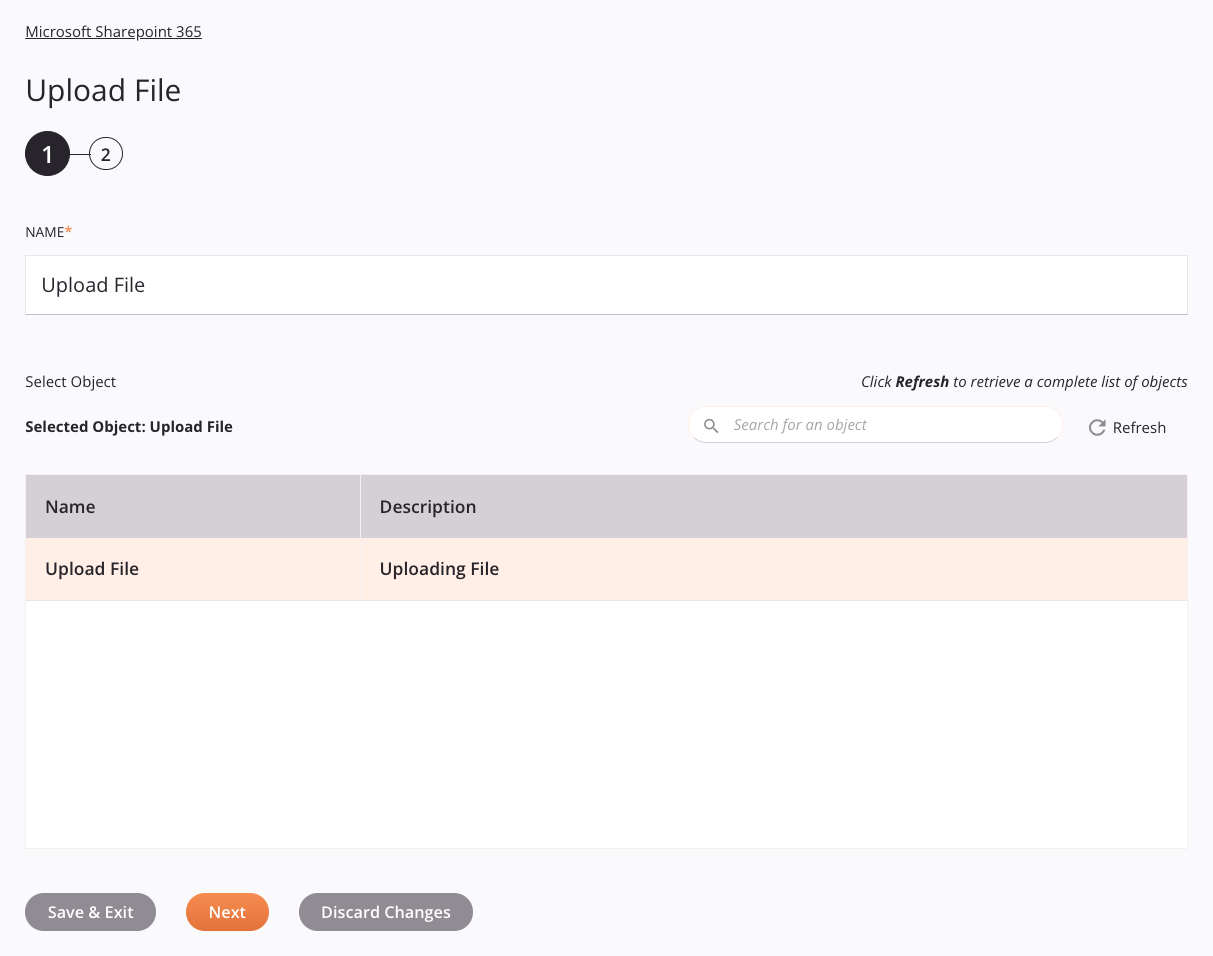This screenshot has width=1213, height=956.
Task: Proceed with the Next button
Action: coord(227,912)
